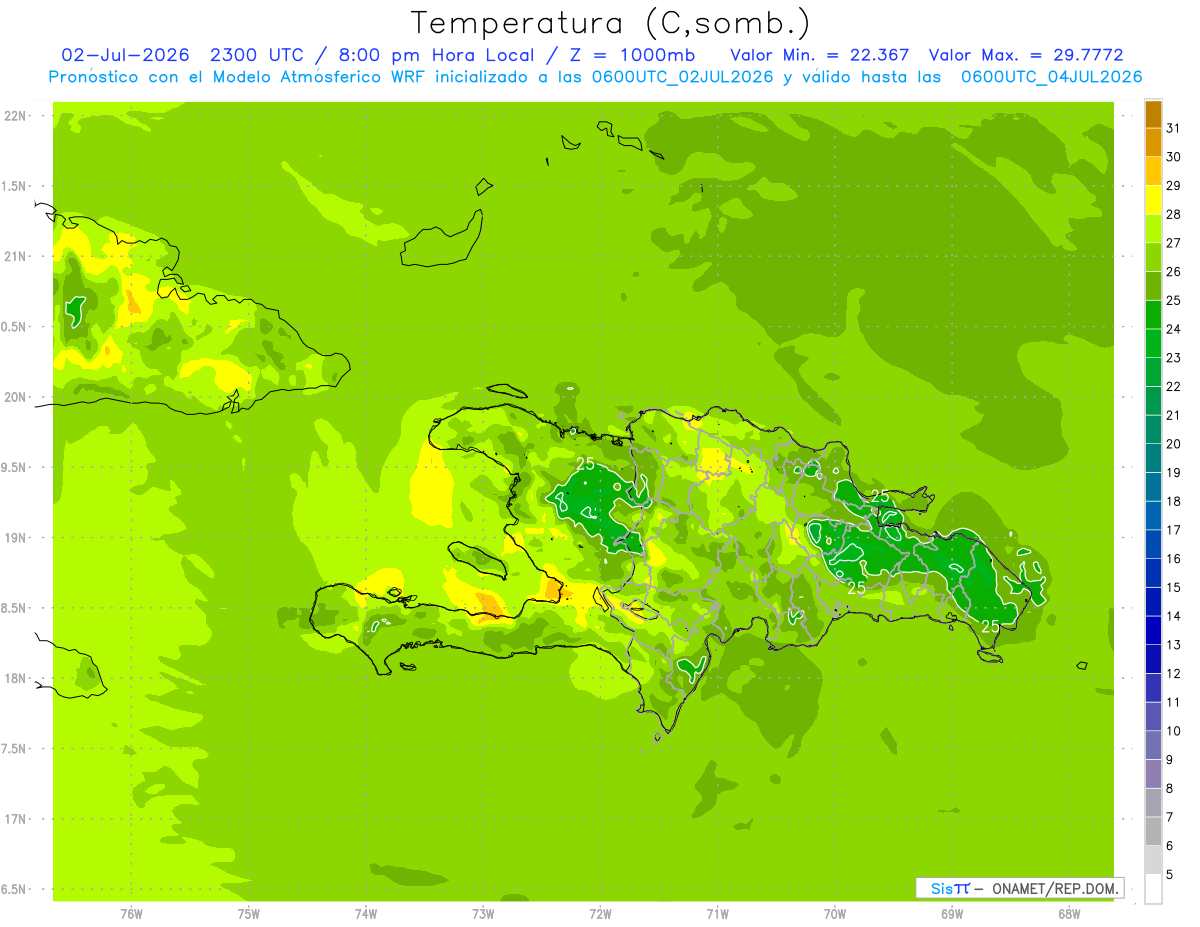The image size is (1200, 927).
Task: Pick the yellow legend band between 28 and 29
Action: click(1153, 200)
